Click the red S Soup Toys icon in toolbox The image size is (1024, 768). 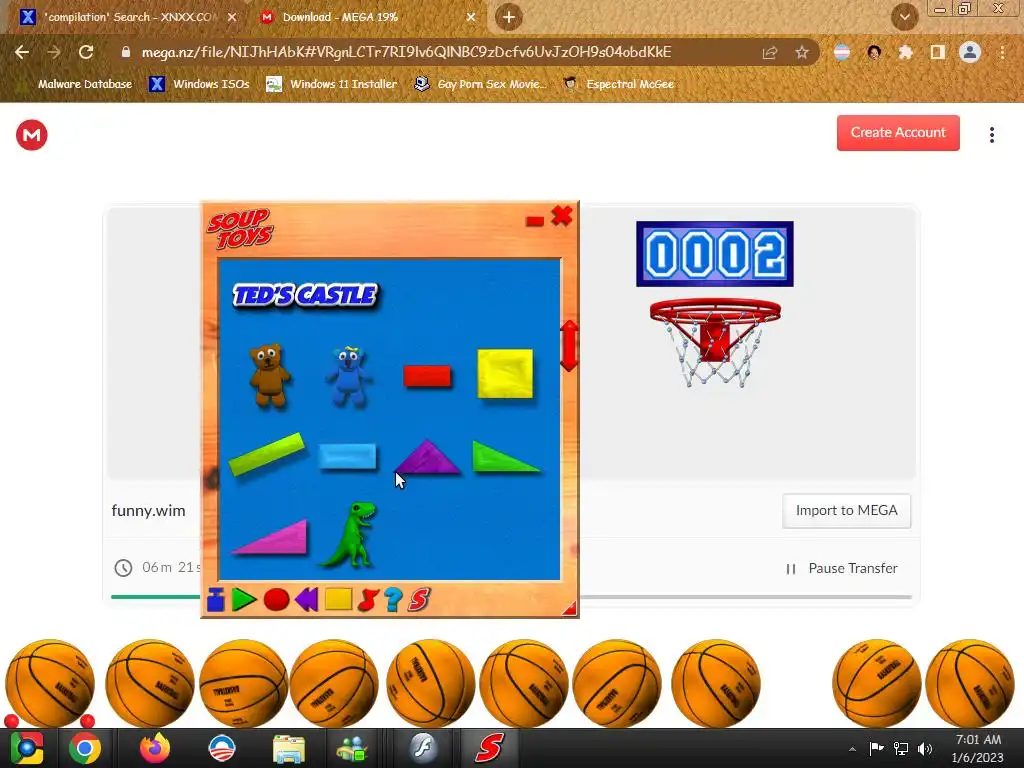point(419,600)
